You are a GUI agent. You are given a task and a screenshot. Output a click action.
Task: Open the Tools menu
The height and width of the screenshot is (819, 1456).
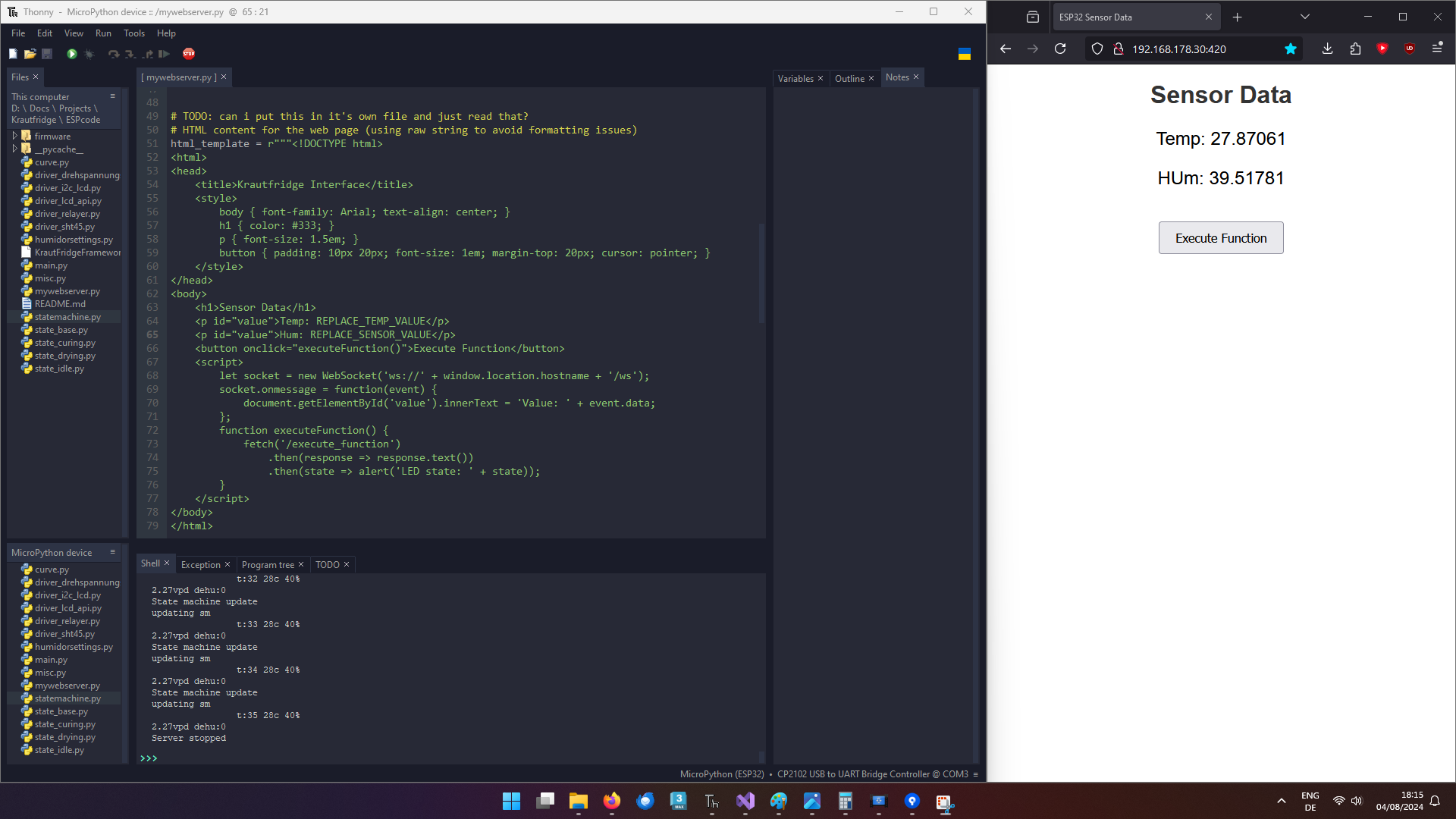tap(134, 33)
